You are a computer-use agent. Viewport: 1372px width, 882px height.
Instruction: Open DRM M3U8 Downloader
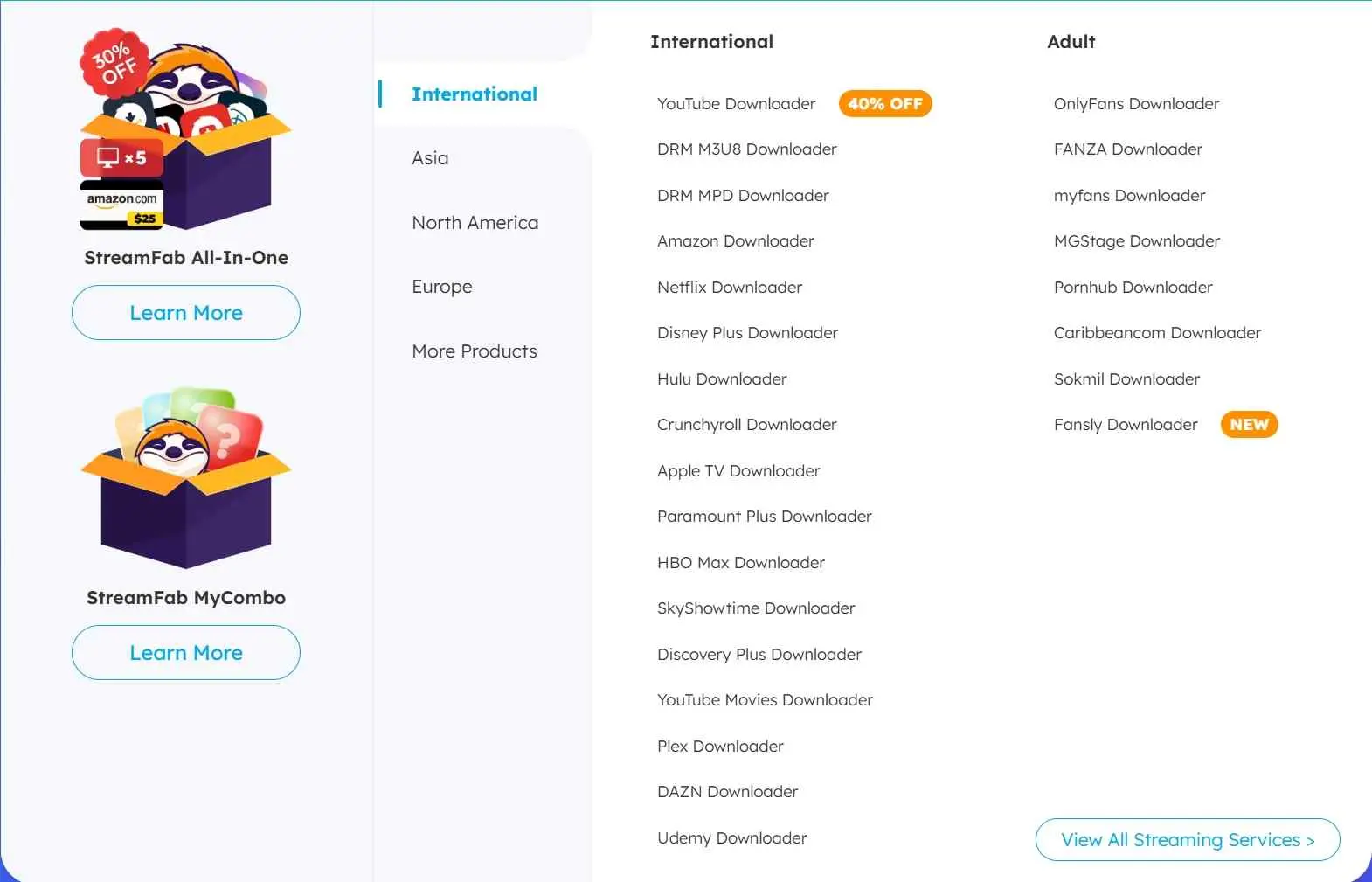[747, 149]
